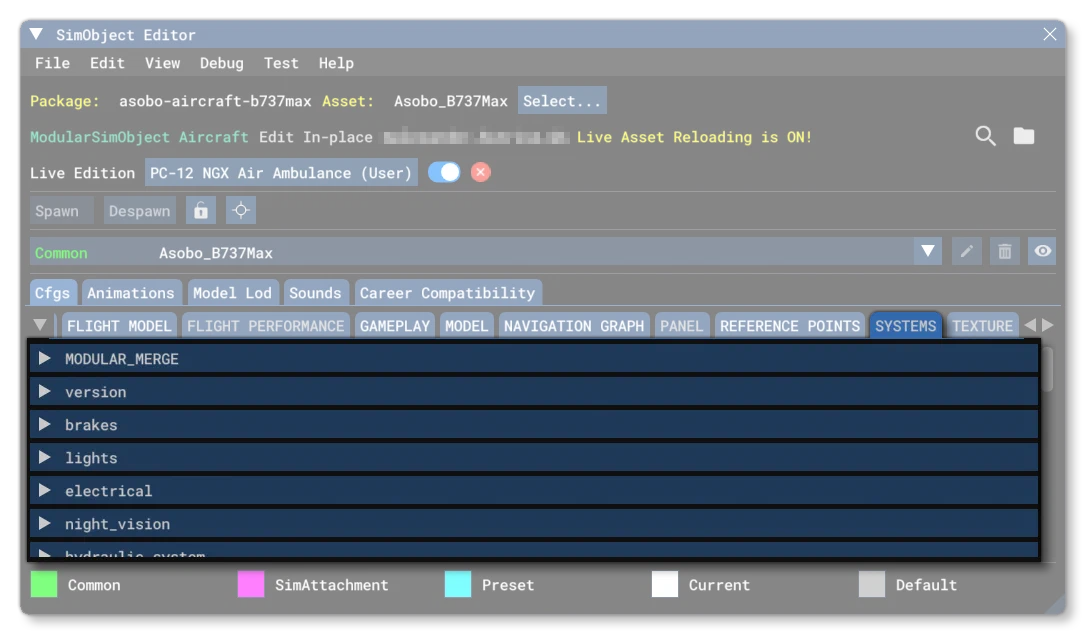Open the Test menu

(x=281, y=63)
